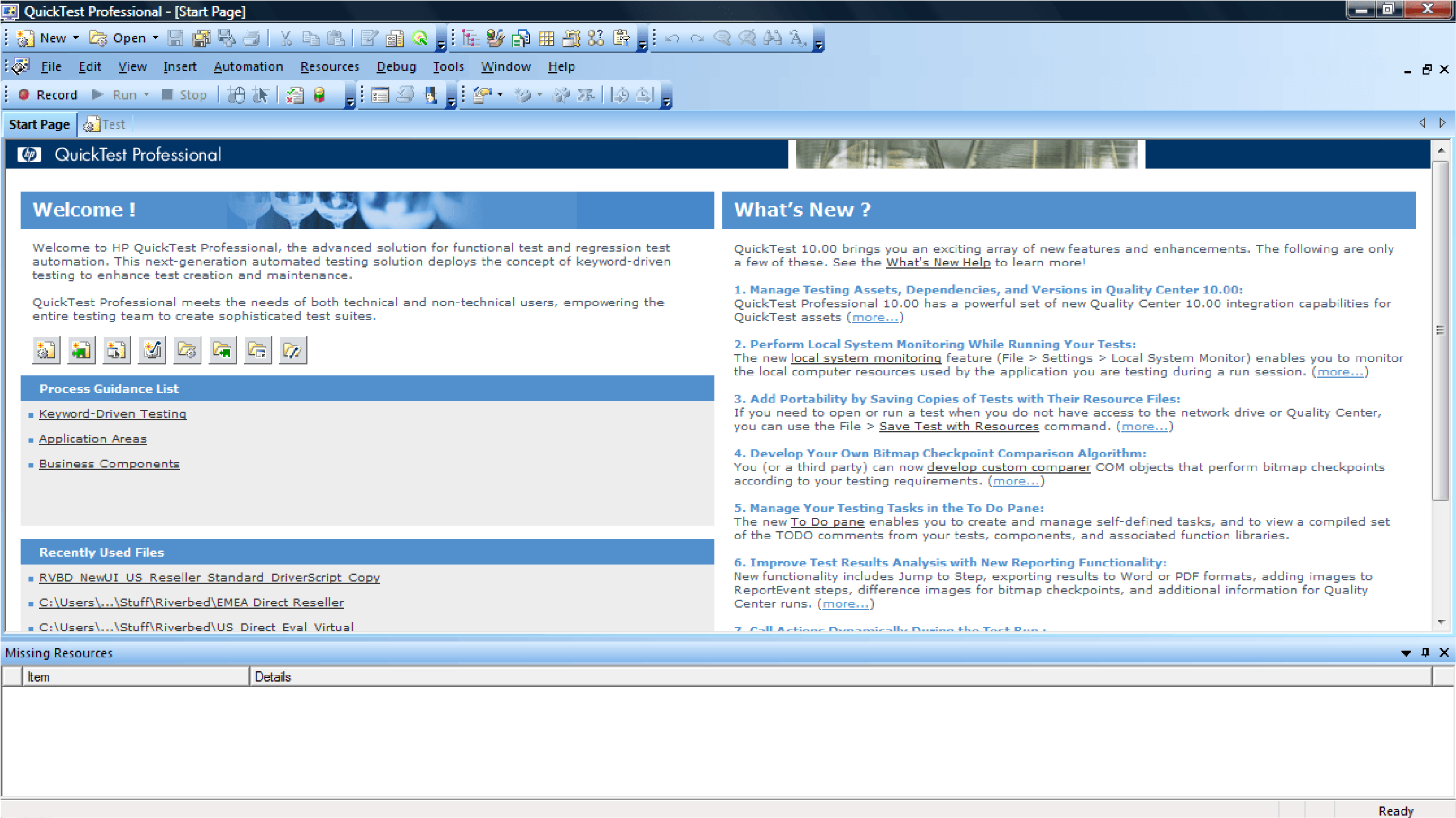The height and width of the screenshot is (818, 1456).
Task: Click the What's New Help link
Action: click(x=938, y=263)
